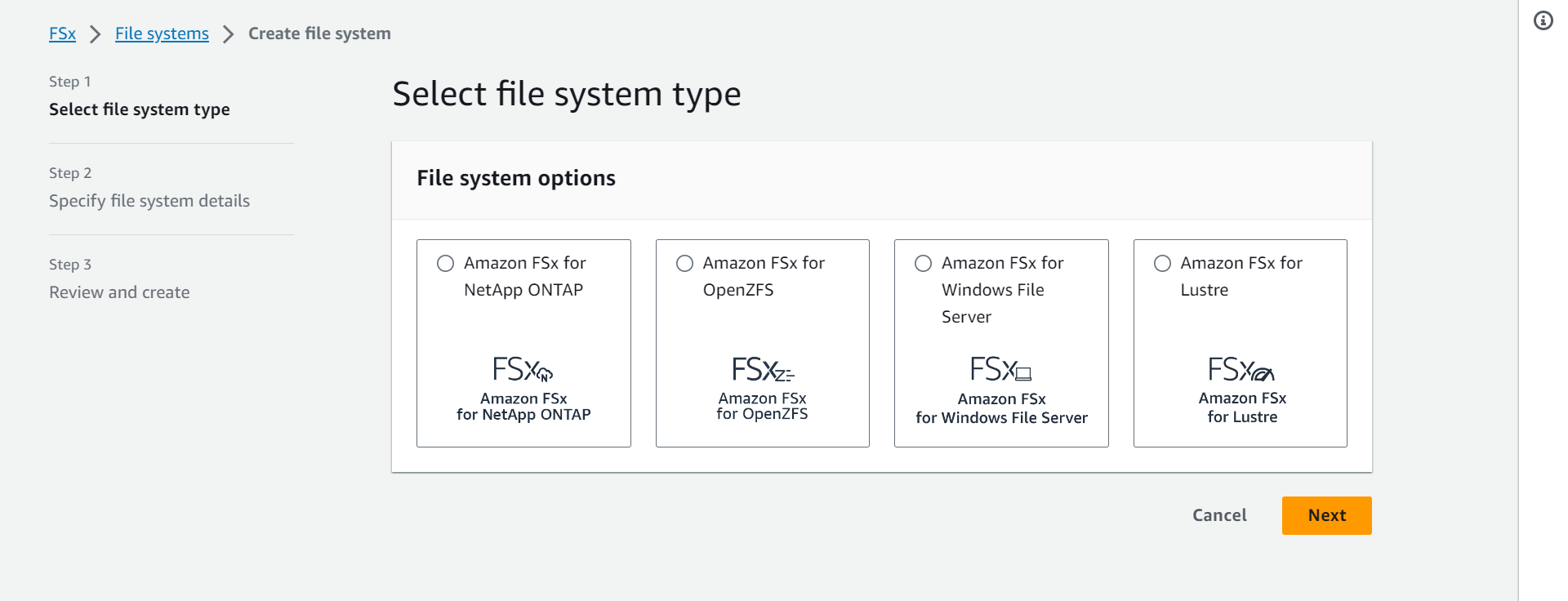Click the File system options heading
This screenshot has width=1568, height=601.
(516, 178)
